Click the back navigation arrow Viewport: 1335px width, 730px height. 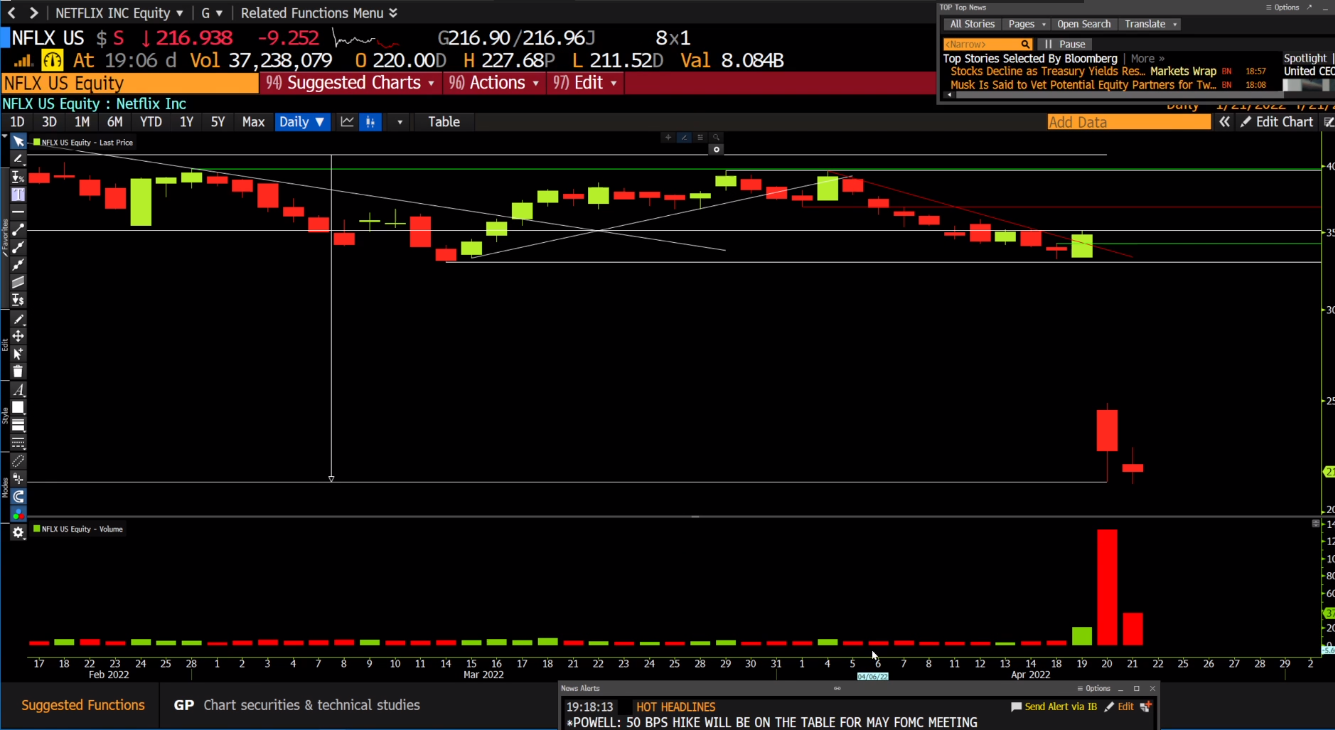point(12,13)
